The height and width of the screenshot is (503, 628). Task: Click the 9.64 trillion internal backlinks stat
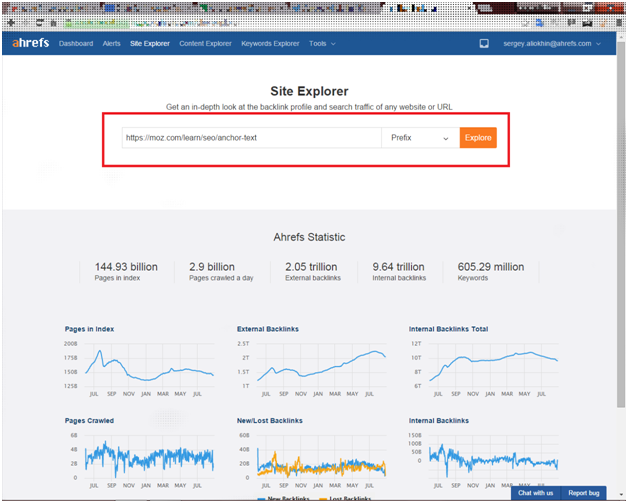pos(399,272)
